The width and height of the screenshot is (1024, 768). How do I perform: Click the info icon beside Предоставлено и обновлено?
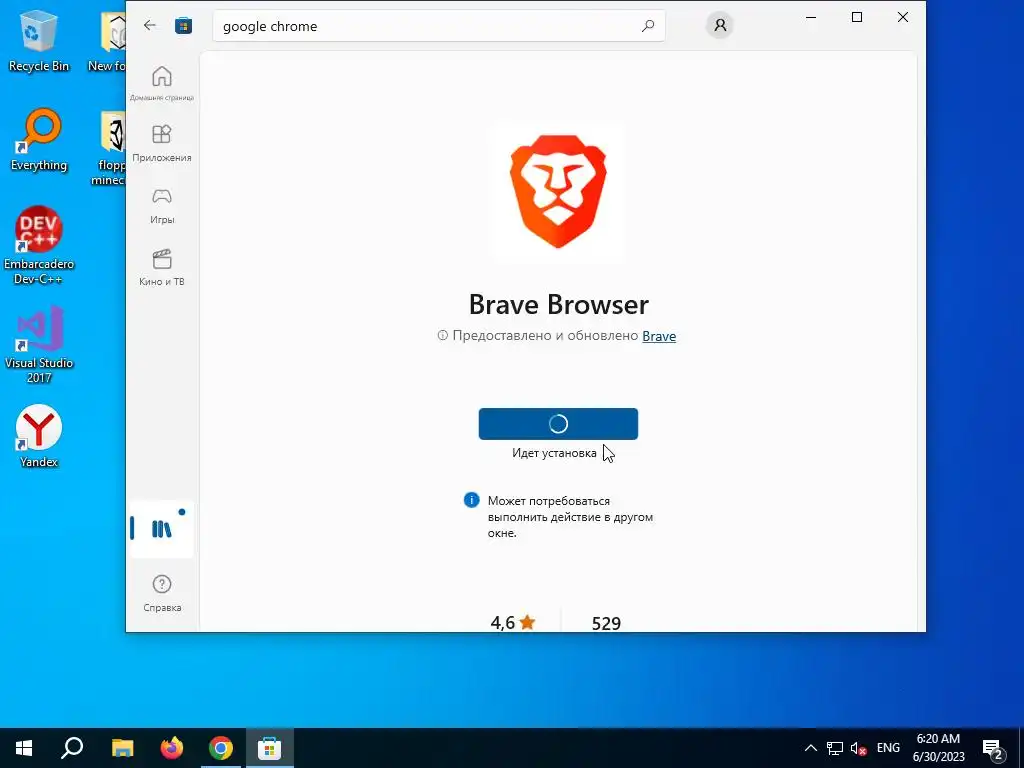tap(443, 336)
